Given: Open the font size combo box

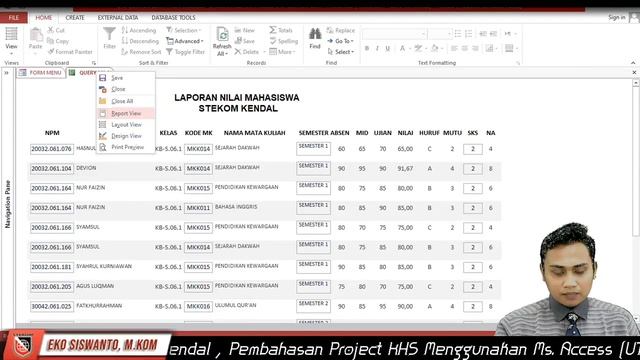Looking at the screenshot, I should pos(440,34).
